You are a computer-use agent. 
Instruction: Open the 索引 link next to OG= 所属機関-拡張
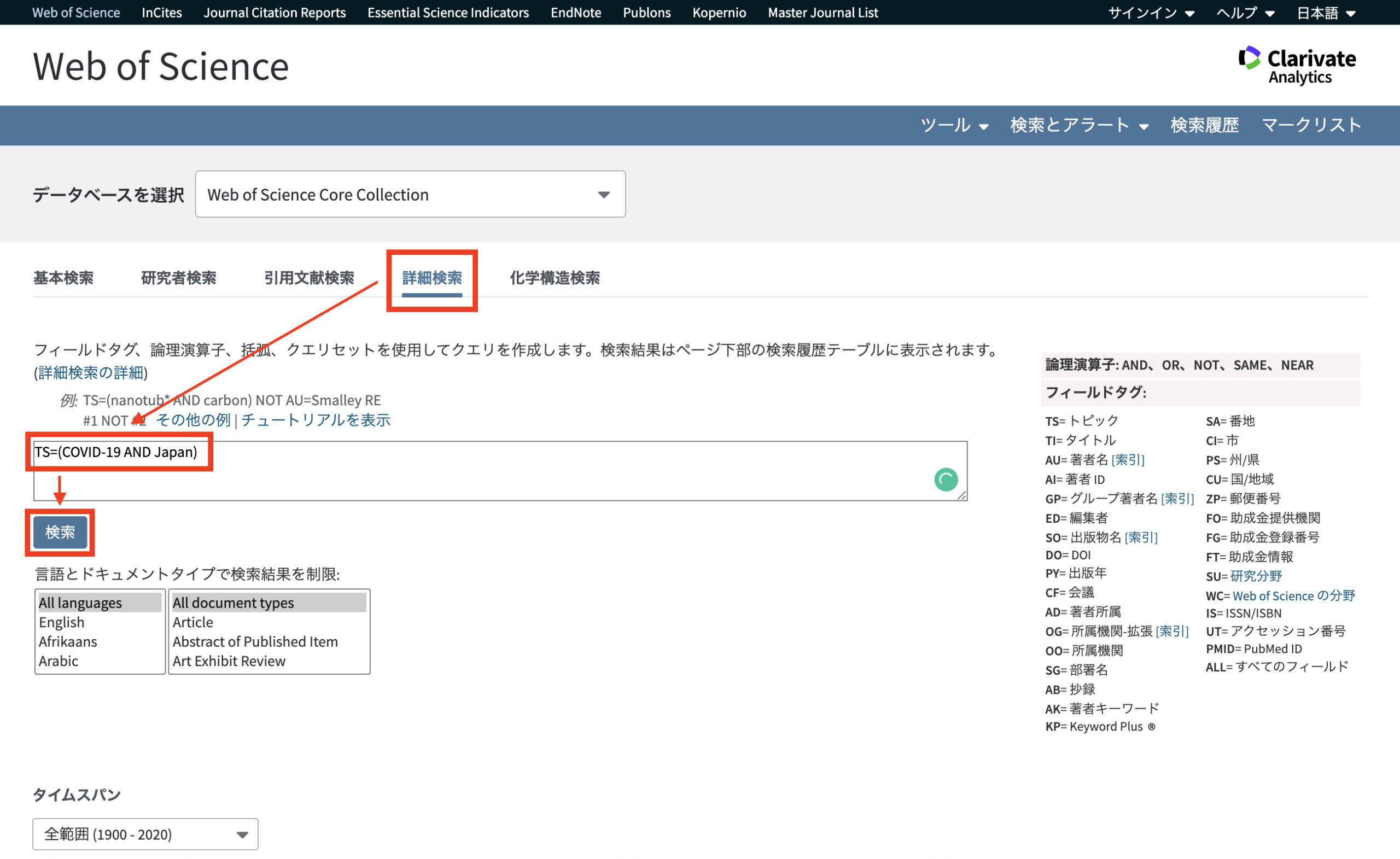point(1171,630)
